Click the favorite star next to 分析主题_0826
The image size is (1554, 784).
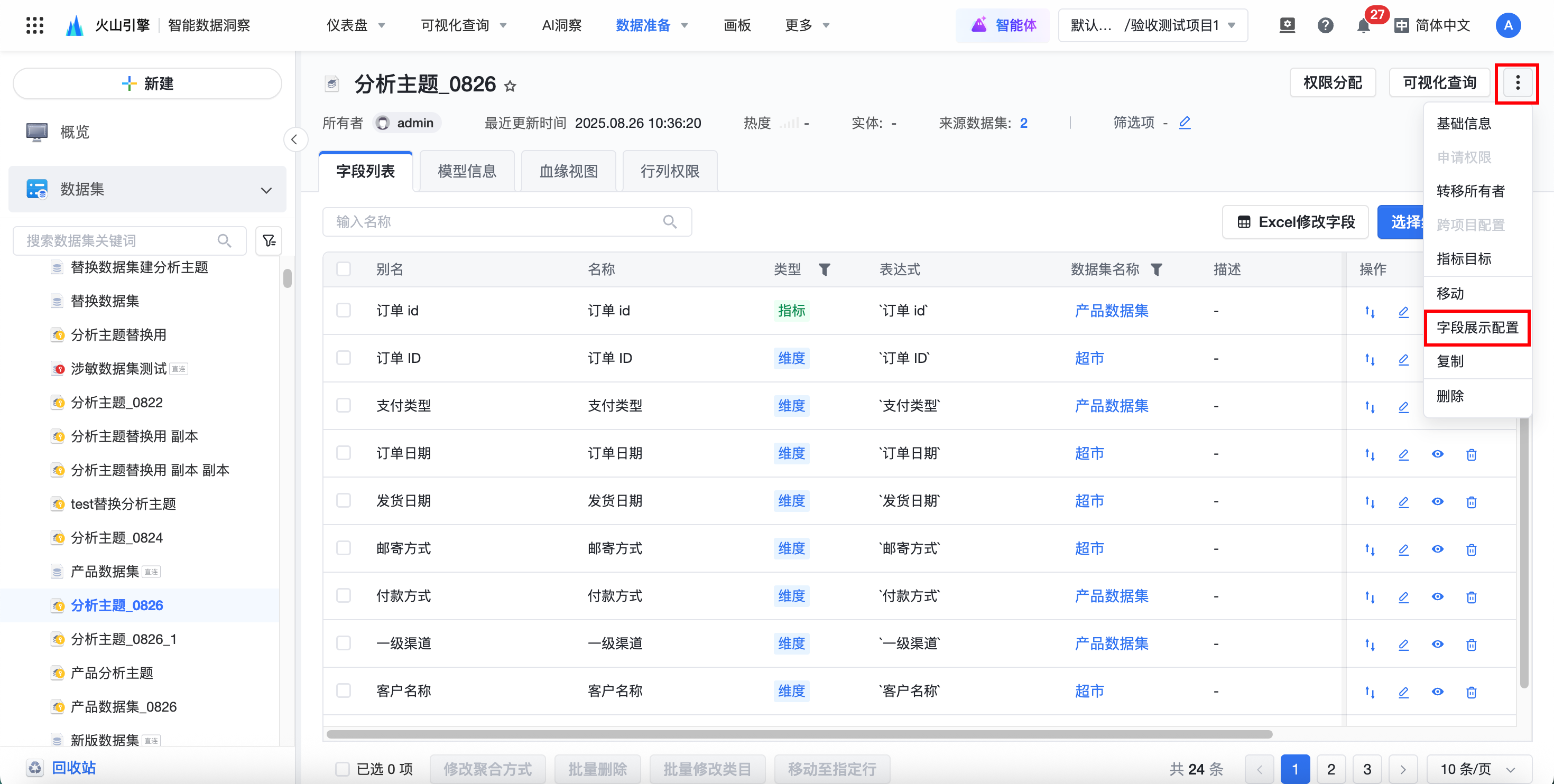coord(511,86)
